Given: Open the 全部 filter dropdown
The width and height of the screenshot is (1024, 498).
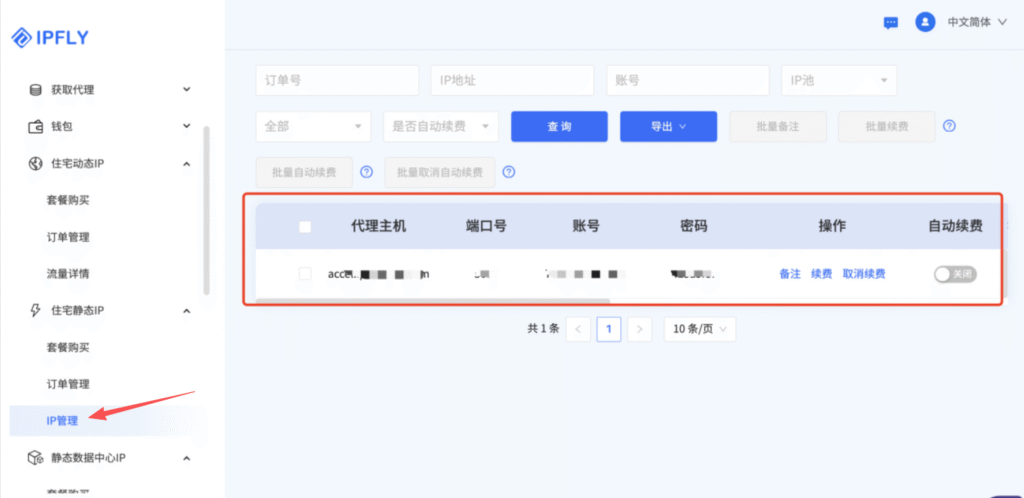Looking at the screenshot, I should pos(313,127).
